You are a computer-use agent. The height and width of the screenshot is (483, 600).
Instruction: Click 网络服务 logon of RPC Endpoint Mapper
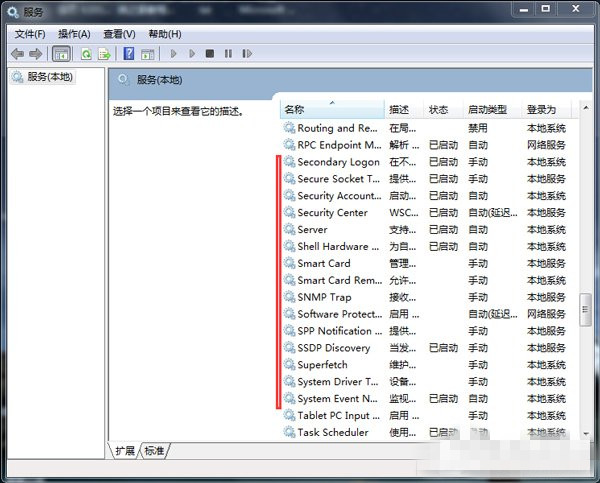546,145
